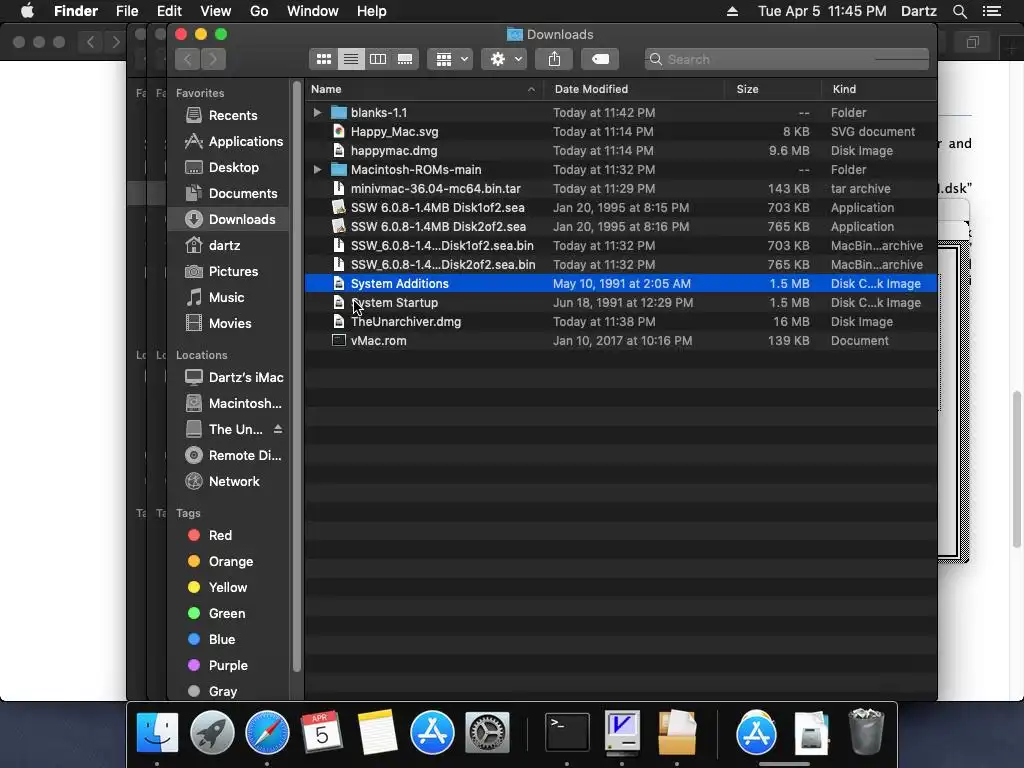Open the group-by arrangement dropdown

point(450,59)
